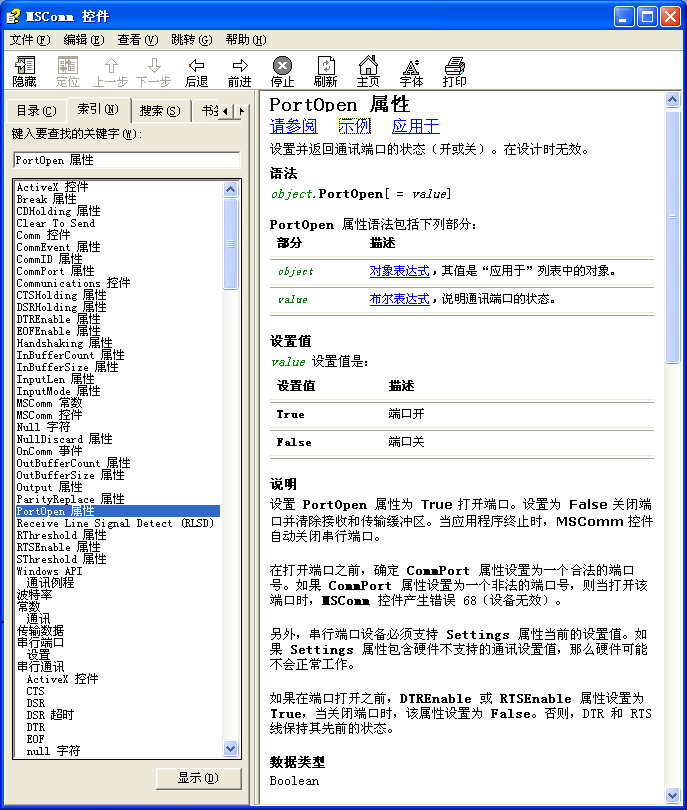Select 'InBufferCount 属性' index entry
This screenshot has width=687, height=810.
[x=70, y=355]
